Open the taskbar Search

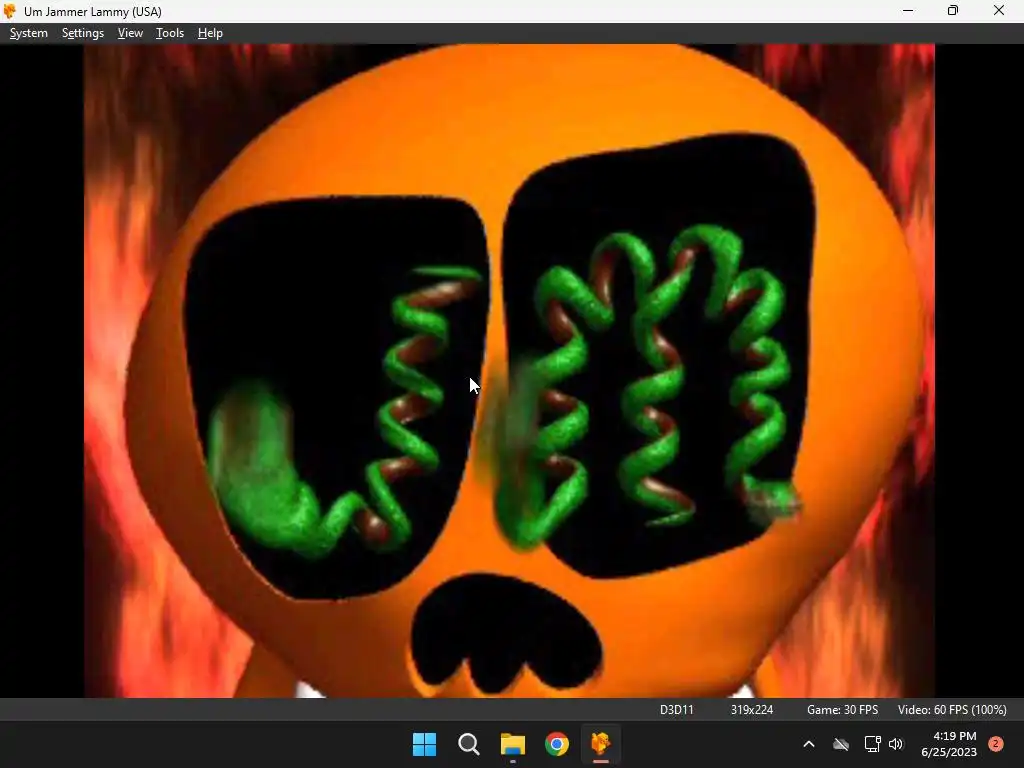[468, 744]
